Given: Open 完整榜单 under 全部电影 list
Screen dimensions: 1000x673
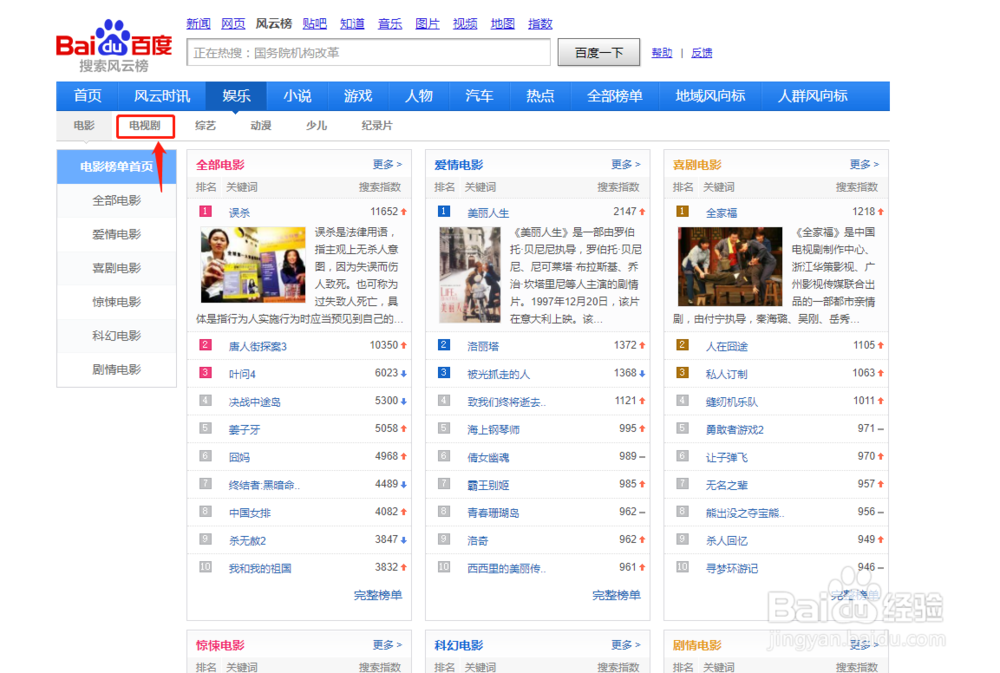Looking at the screenshot, I should [x=378, y=595].
